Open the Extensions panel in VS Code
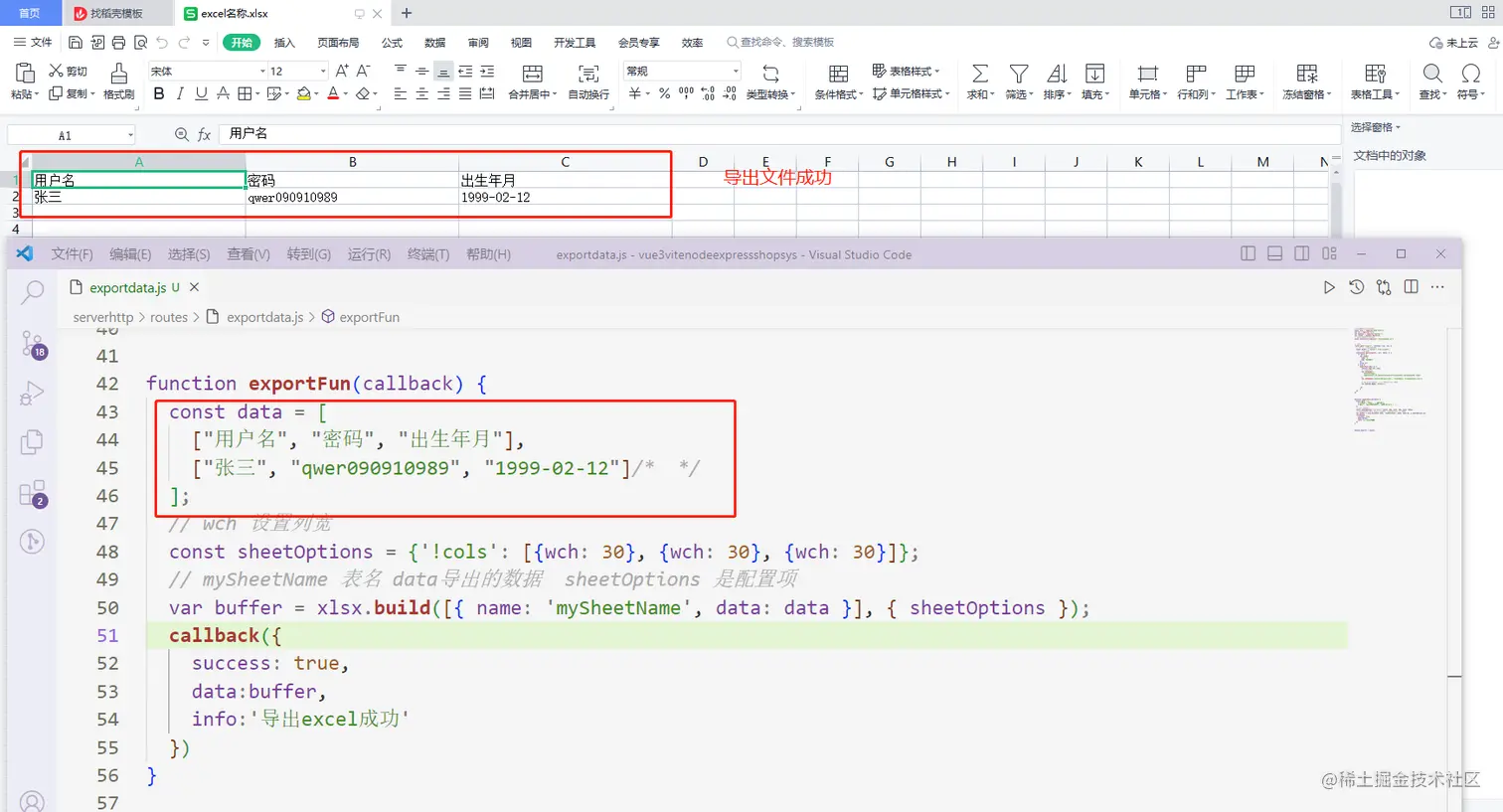This screenshot has width=1503, height=812. (x=31, y=493)
